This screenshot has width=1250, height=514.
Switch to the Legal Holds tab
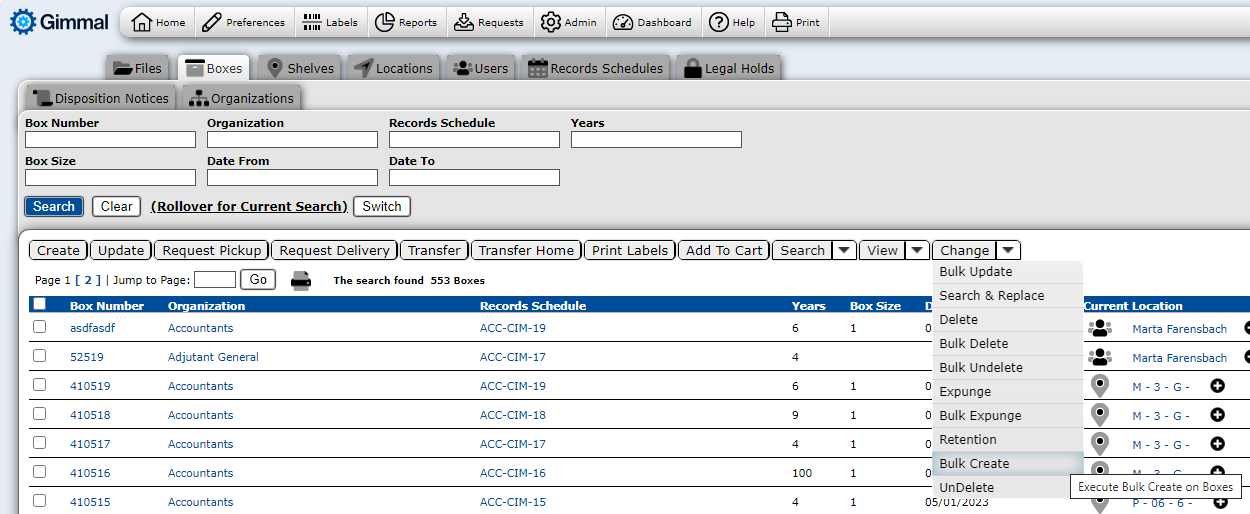tap(728, 68)
